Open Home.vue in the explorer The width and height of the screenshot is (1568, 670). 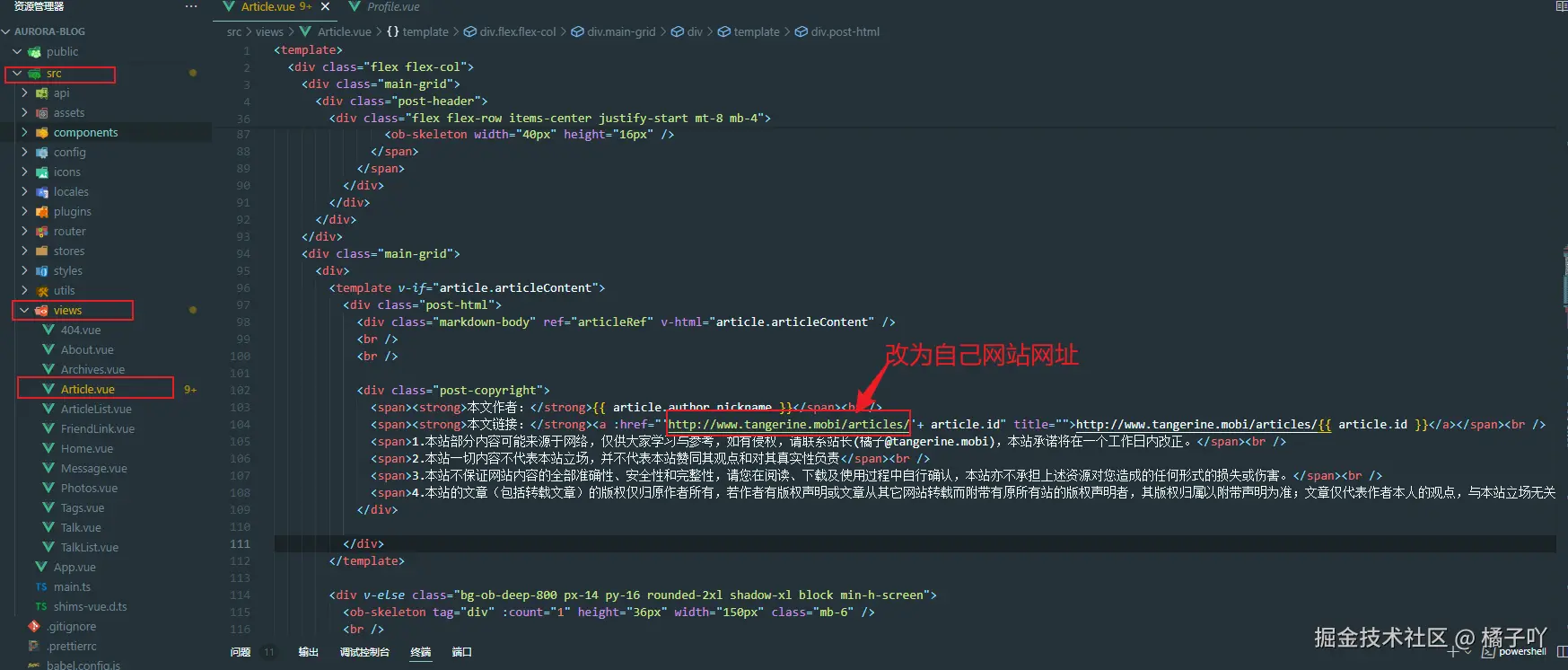point(87,448)
